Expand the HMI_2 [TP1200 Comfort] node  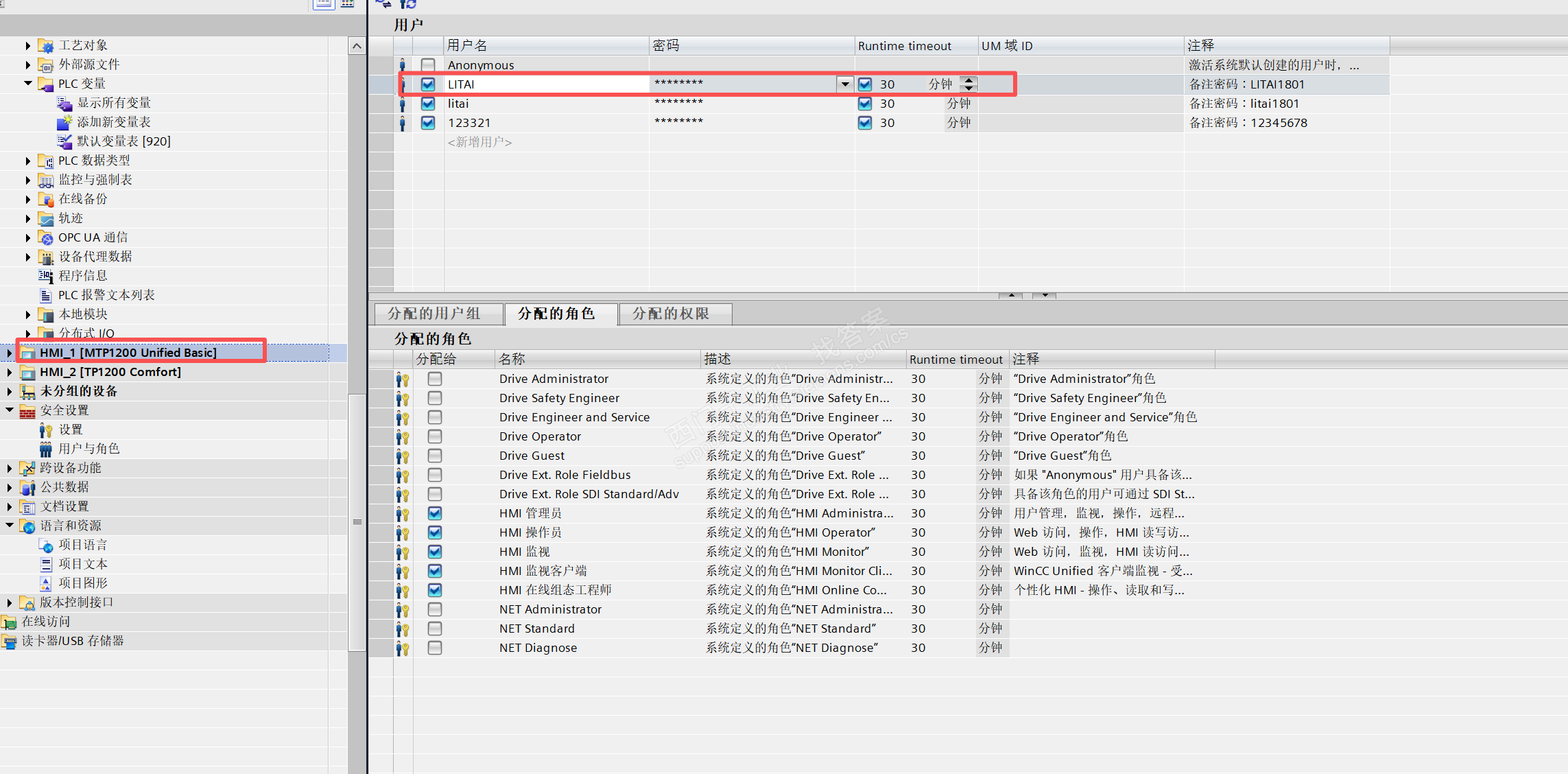point(9,373)
